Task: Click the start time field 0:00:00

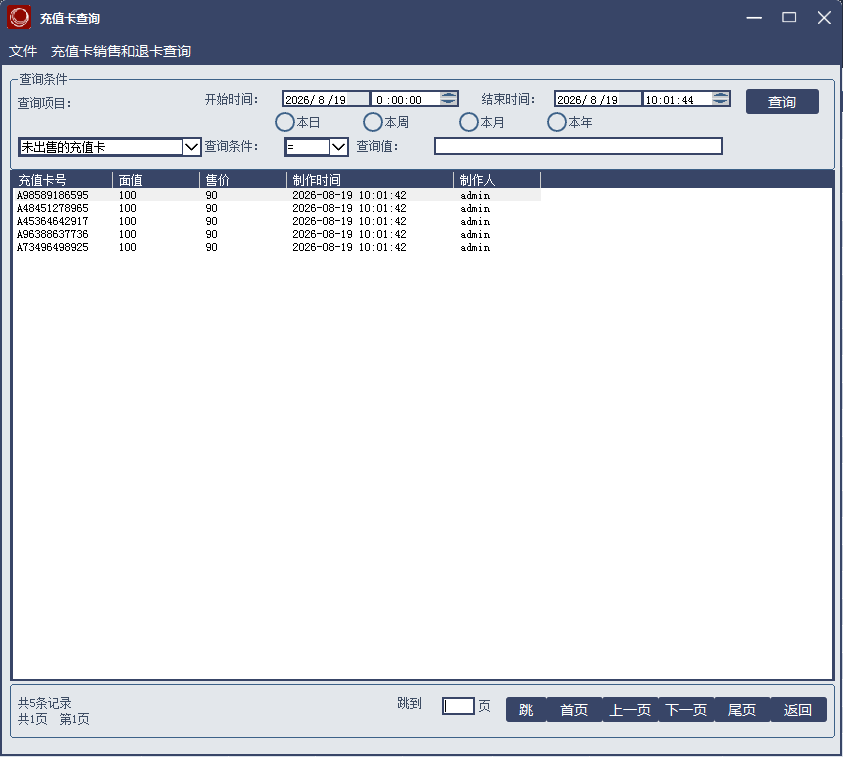Action: [406, 99]
